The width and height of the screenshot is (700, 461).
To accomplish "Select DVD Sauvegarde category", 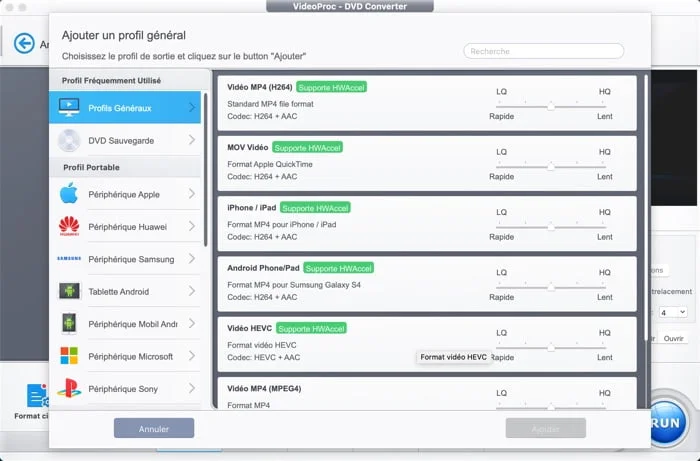I will point(125,140).
